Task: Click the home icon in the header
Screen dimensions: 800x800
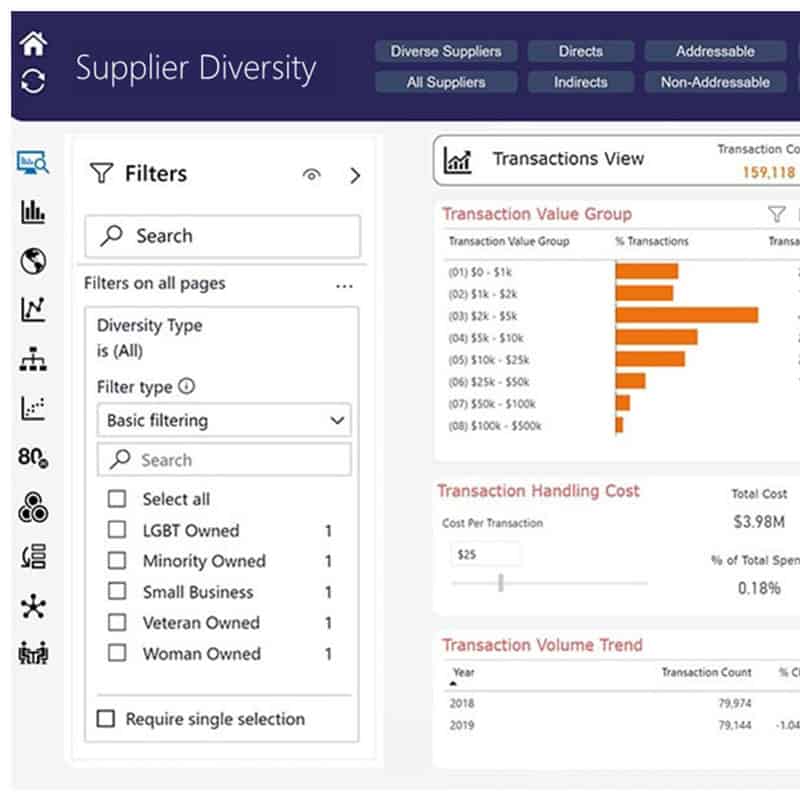Action: pos(34,44)
